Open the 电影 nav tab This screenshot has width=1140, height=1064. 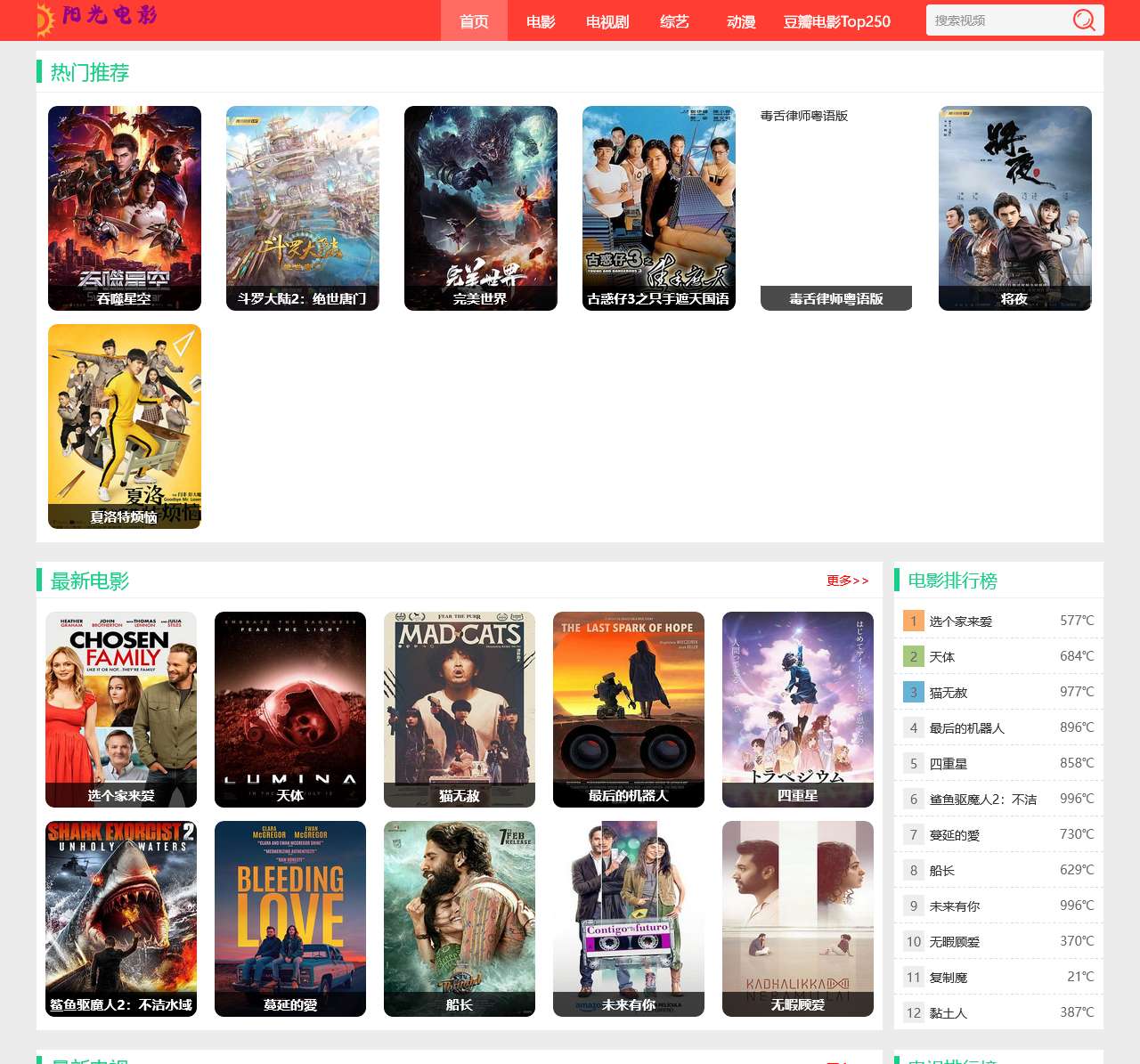click(x=541, y=20)
